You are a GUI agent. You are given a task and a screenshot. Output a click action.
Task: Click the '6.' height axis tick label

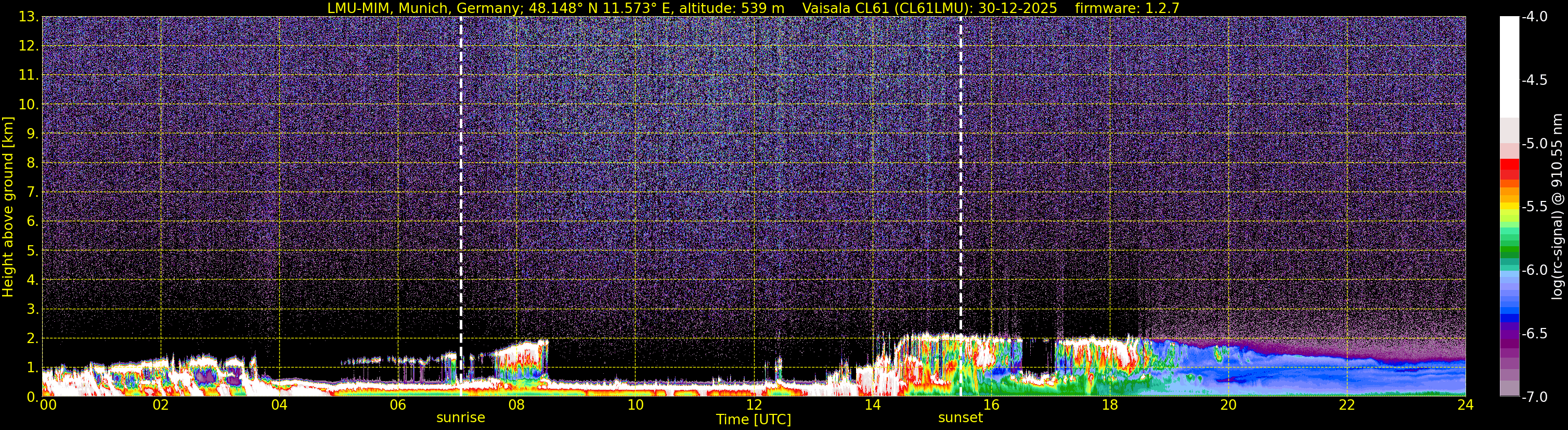pyautogui.click(x=32, y=221)
